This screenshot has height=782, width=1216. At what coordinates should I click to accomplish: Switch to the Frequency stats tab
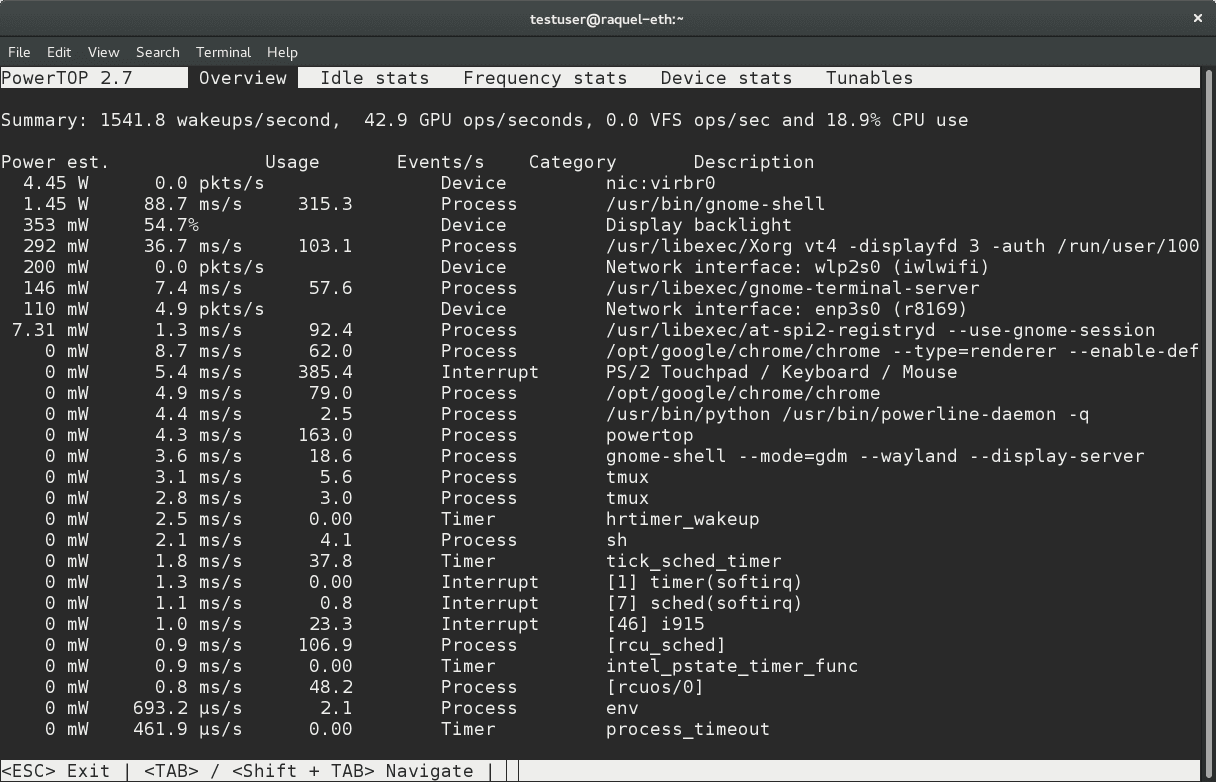(x=545, y=77)
